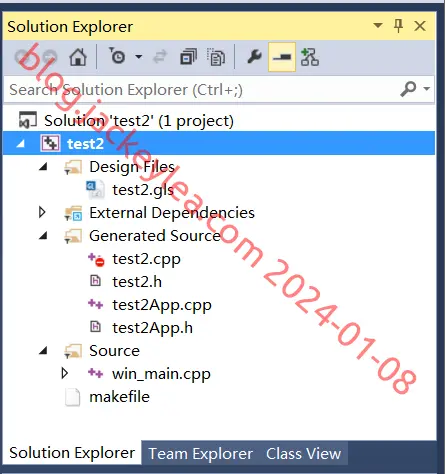445x474 pixels.
Task: Open the search options dropdown arrow
Action: click(426, 89)
